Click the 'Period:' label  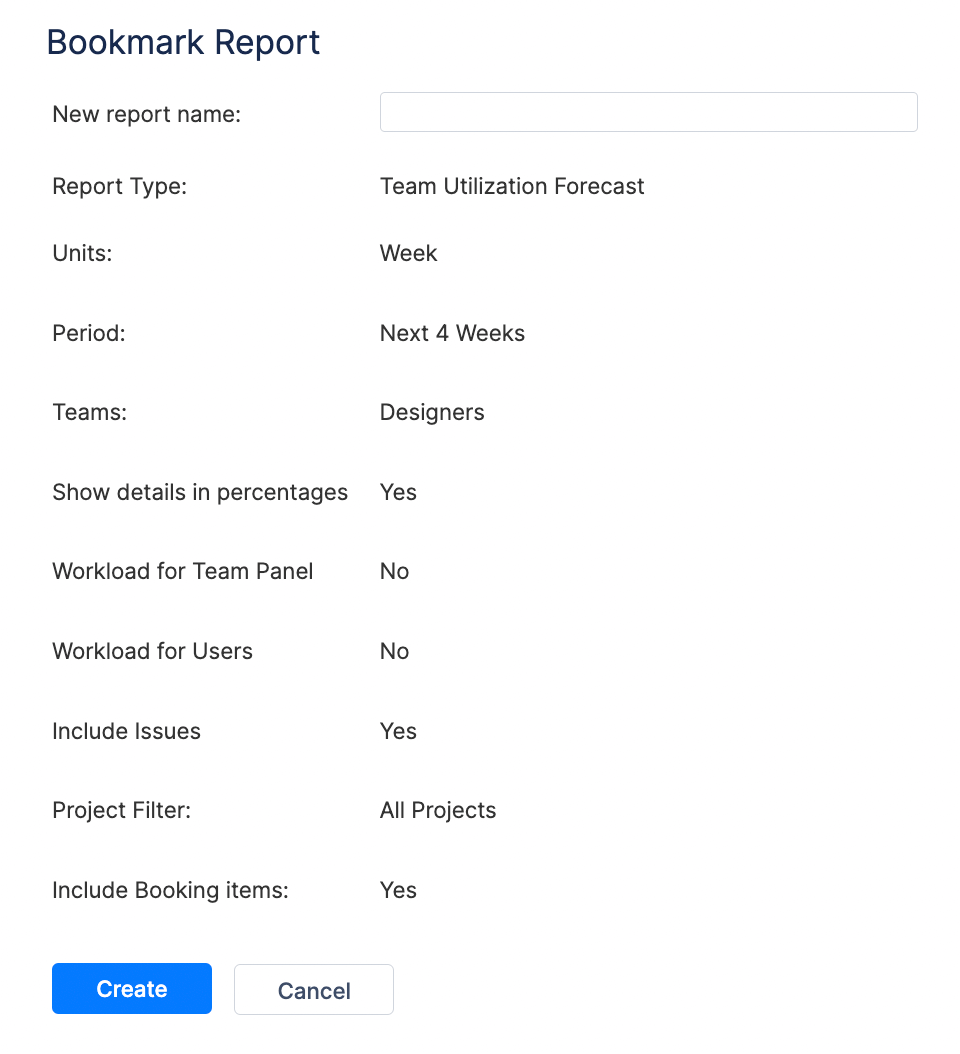tap(89, 333)
